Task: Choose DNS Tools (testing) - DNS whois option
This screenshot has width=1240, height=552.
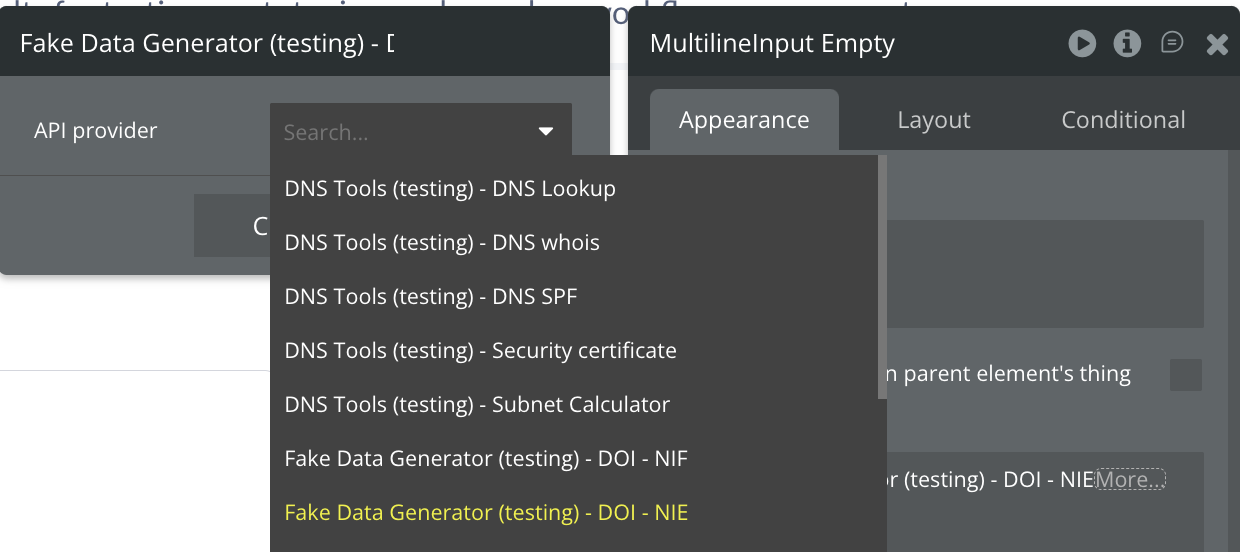Action: 442,243
